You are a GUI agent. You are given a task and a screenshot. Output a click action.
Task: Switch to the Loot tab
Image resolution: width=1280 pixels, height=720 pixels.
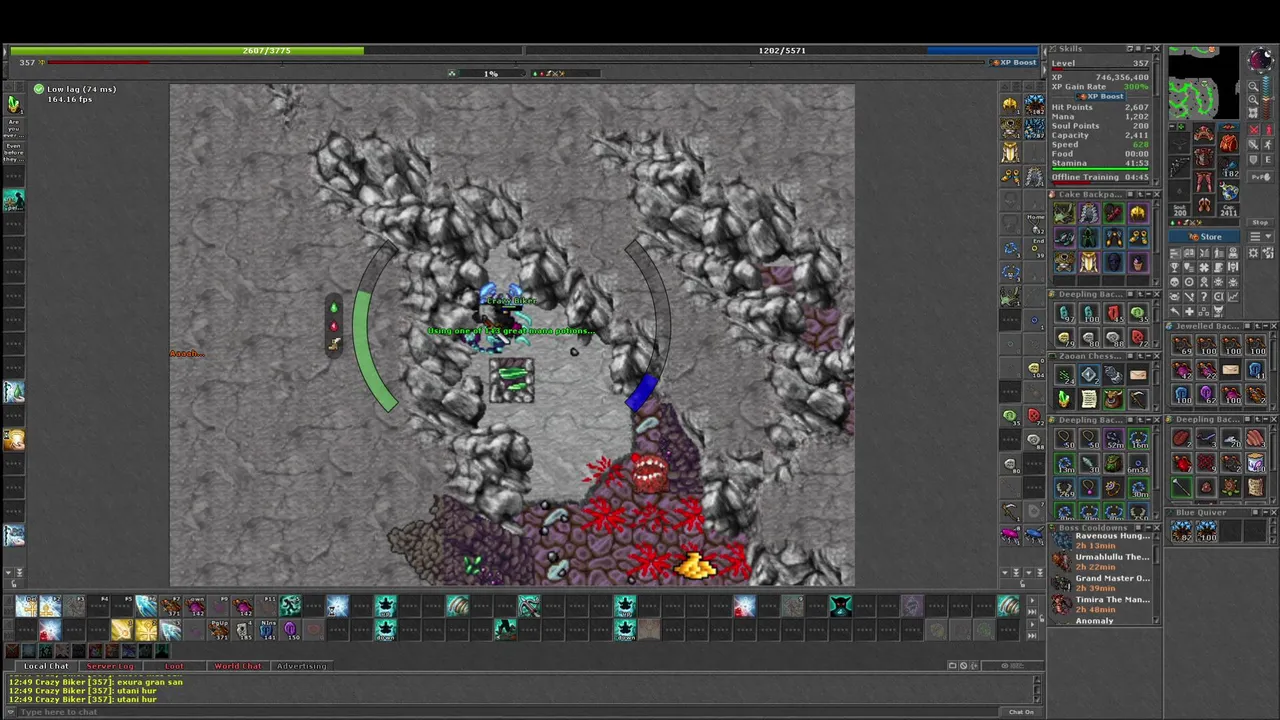174,666
